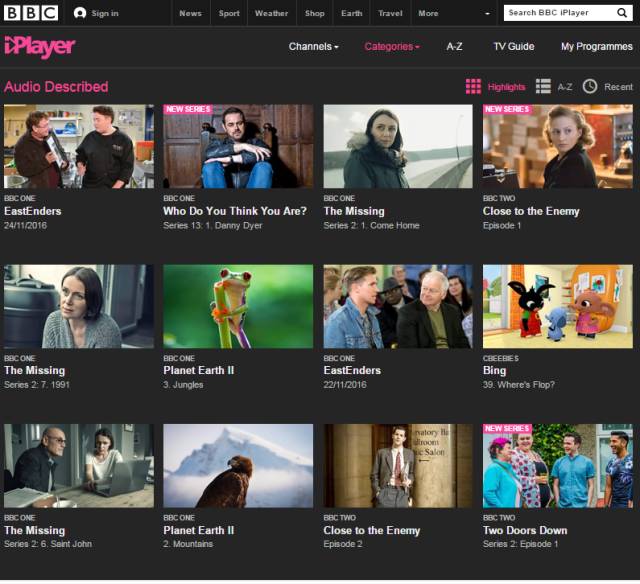Go to BBC Weather
Viewport: 640px width, 584px height.
pyautogui.click(x=271, y=13)
